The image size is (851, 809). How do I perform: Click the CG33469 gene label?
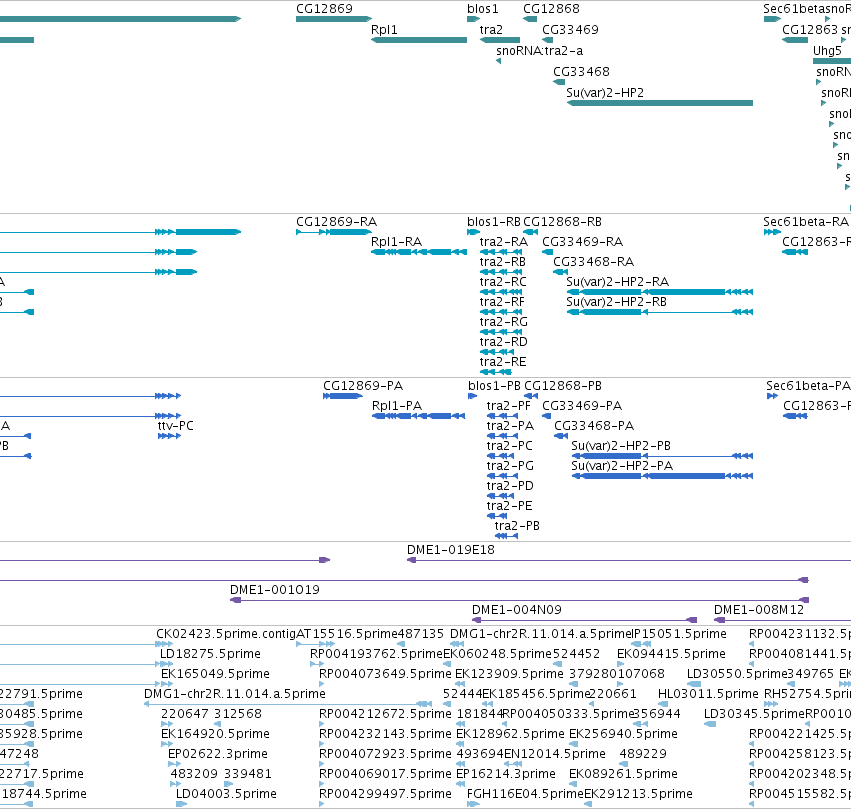pyautogui.click(x=570, y=30)
